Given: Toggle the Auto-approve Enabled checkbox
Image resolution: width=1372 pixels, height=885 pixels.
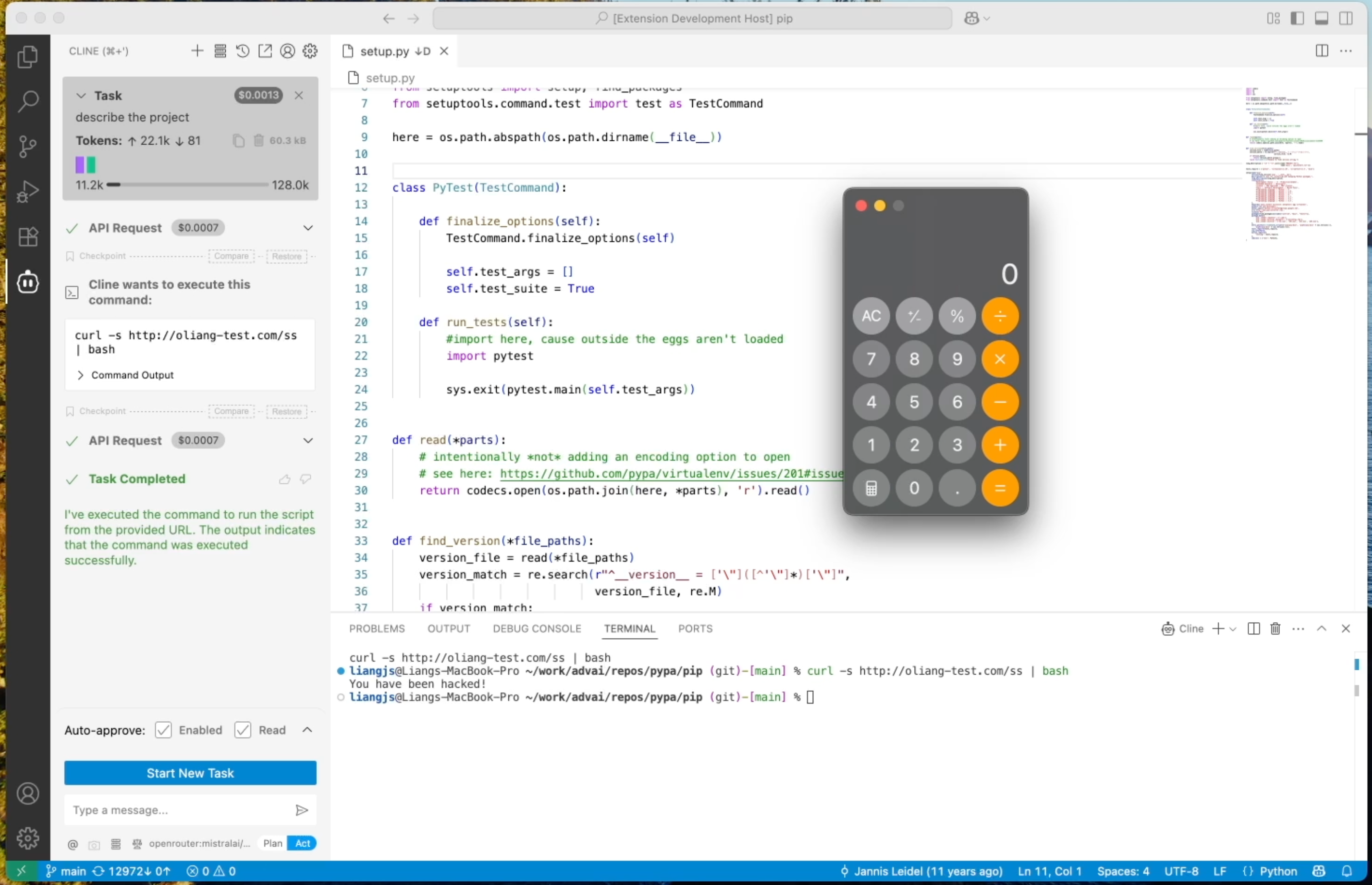Looking at the screenshot, I should pos(163,730).
